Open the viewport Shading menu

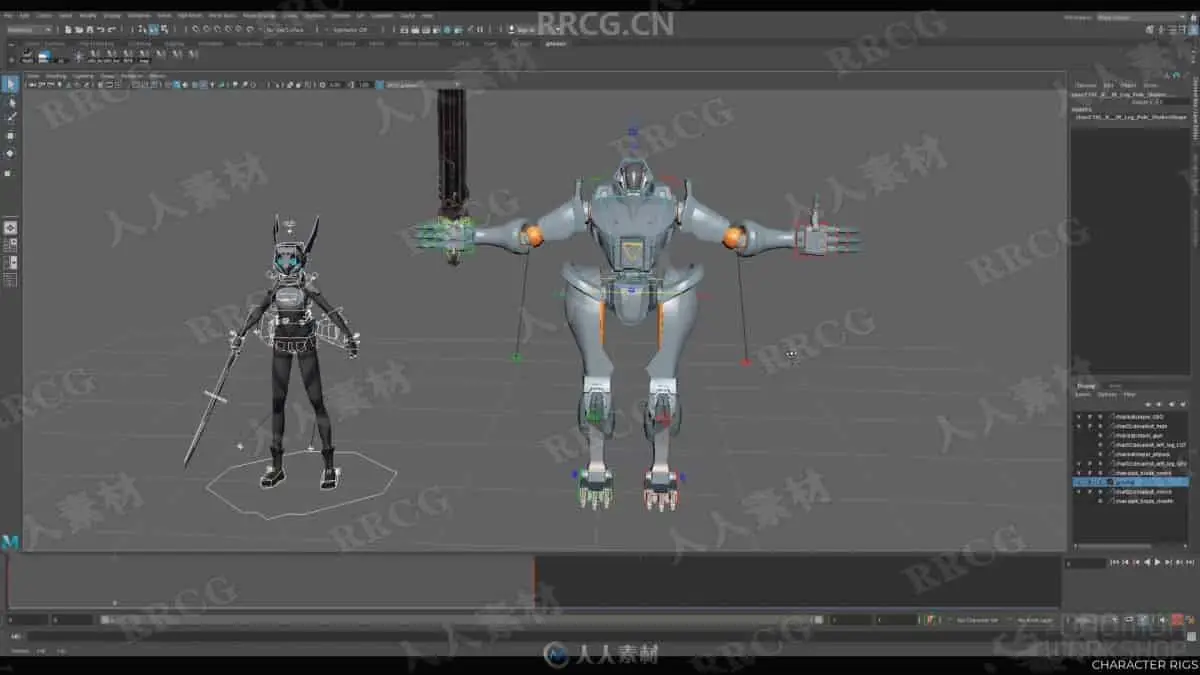pos(56,76)
